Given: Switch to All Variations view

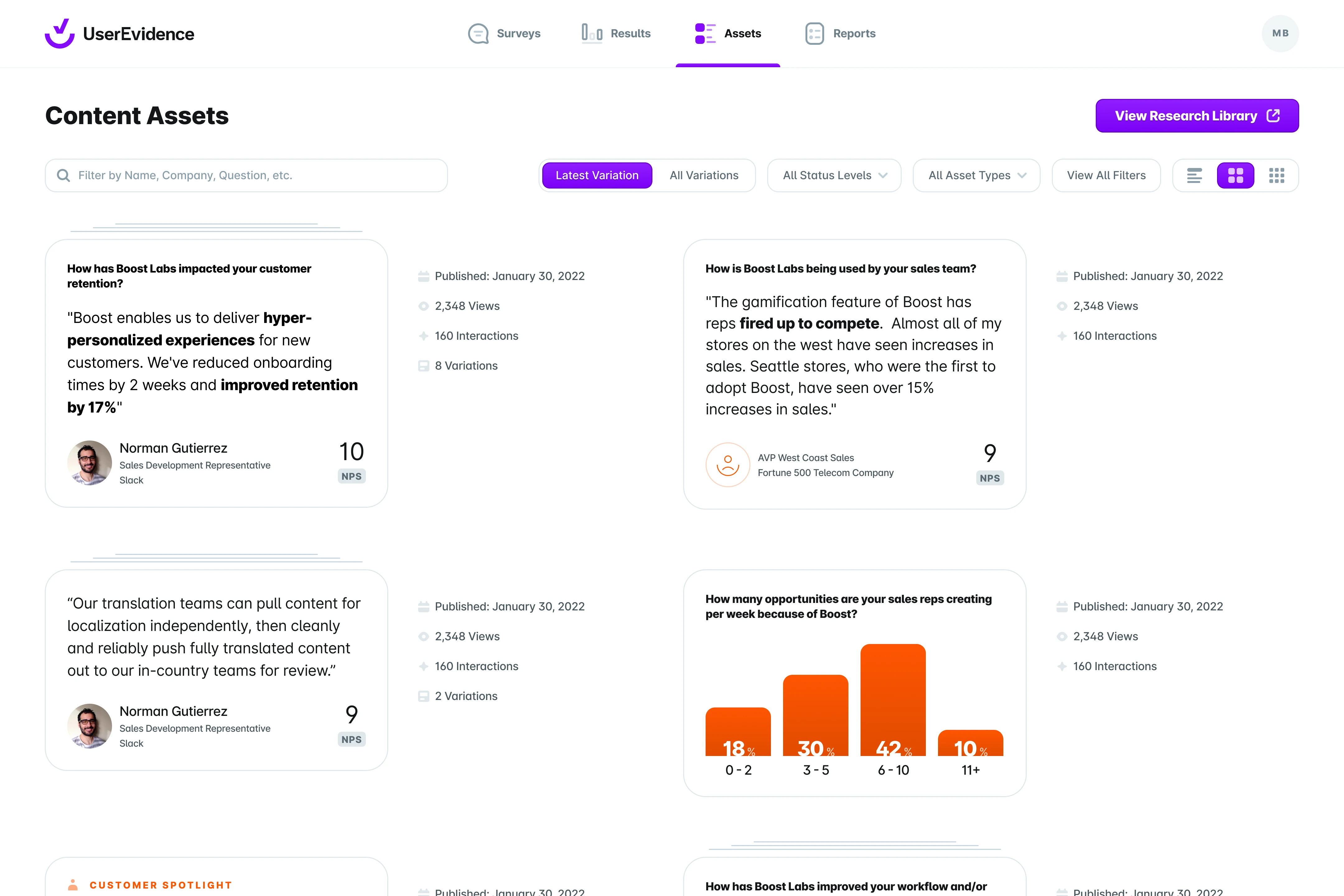Looking at the screenshot, I should [x=704, y=175].
